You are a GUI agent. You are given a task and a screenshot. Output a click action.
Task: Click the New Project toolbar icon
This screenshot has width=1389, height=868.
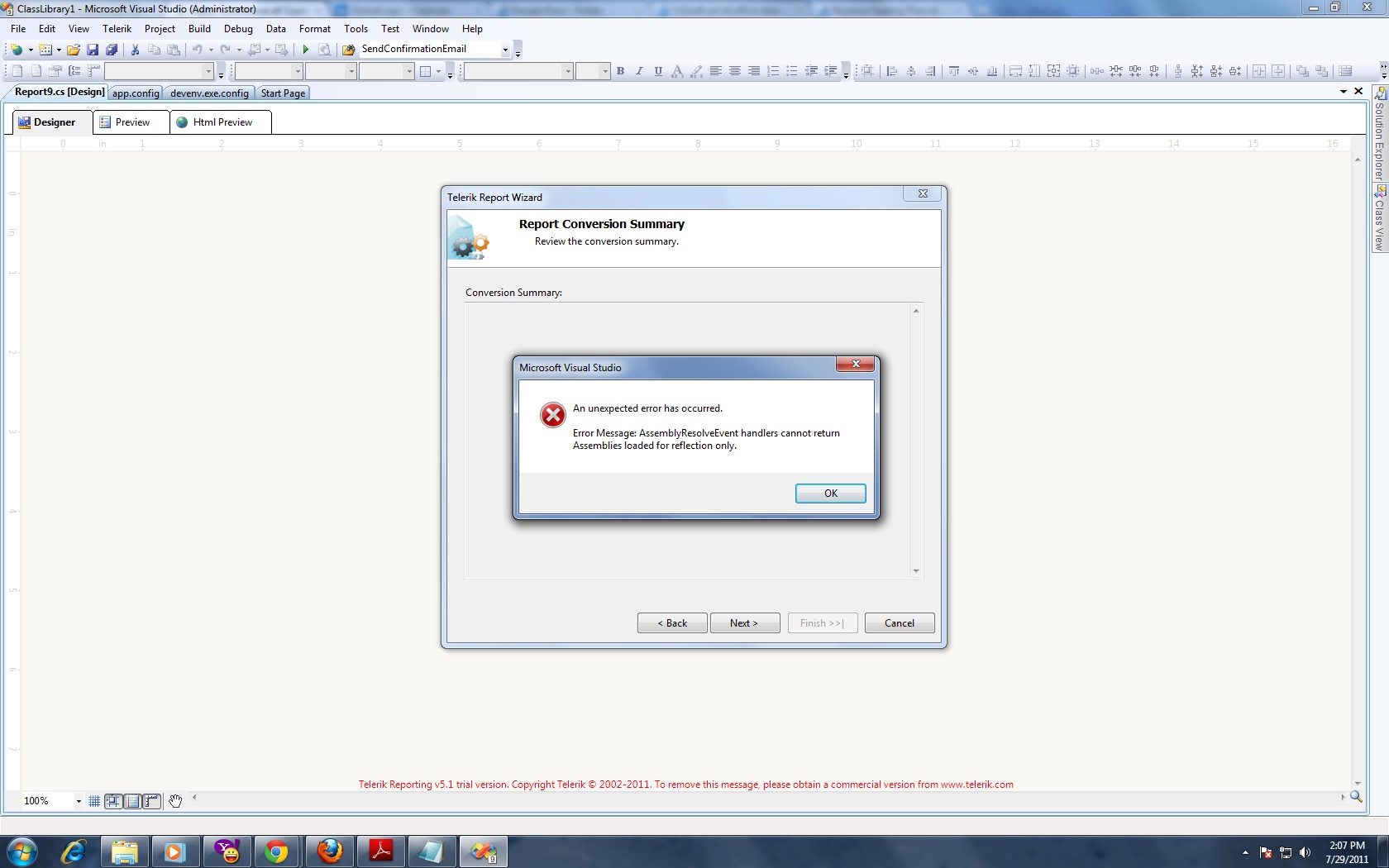(17, 50)
